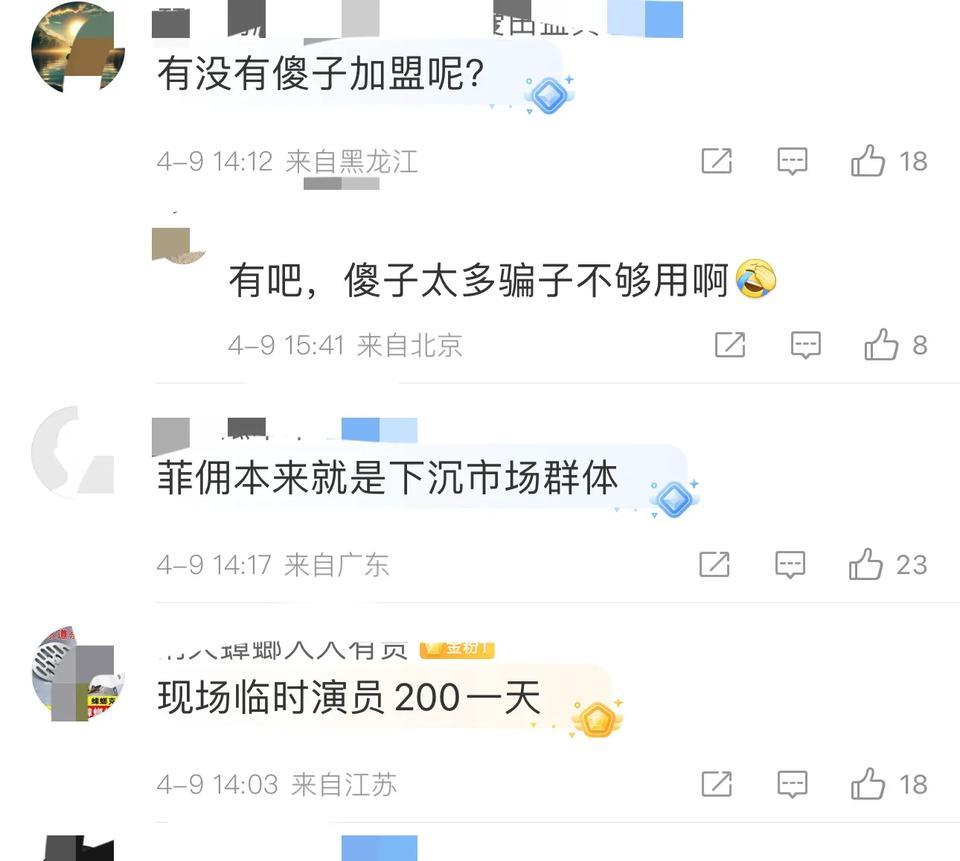Share the Beijing reply using the forward icon
Viewport: 960px width, 861px height.
tap(730, 345)
